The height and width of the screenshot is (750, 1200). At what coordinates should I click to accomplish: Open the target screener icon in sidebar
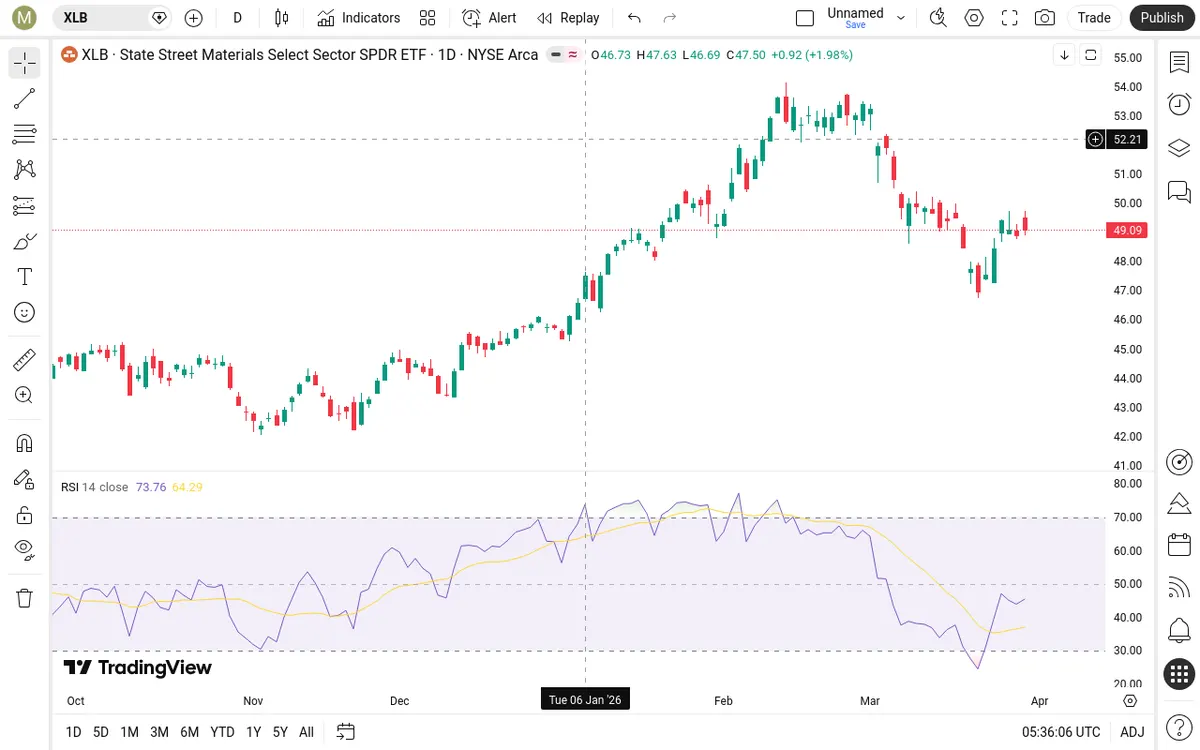1179,461
